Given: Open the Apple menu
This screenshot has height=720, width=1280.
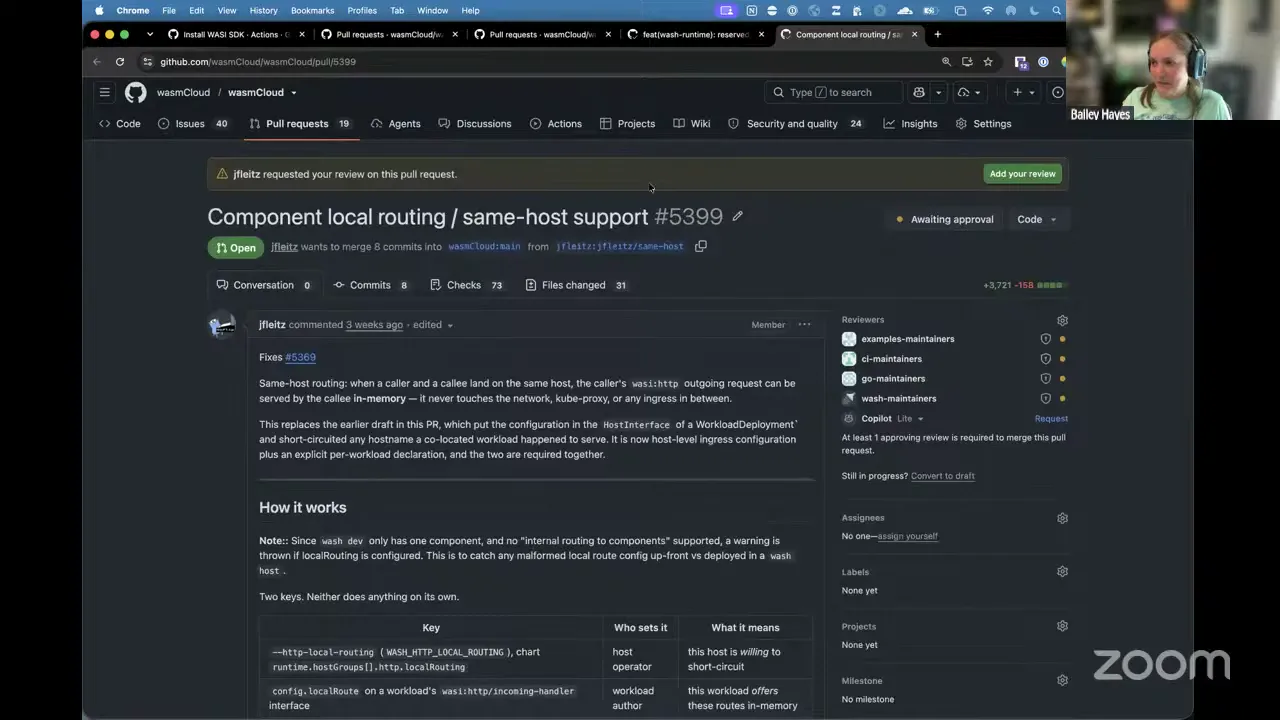Looking at the screenshot, I should click(99, 11).
